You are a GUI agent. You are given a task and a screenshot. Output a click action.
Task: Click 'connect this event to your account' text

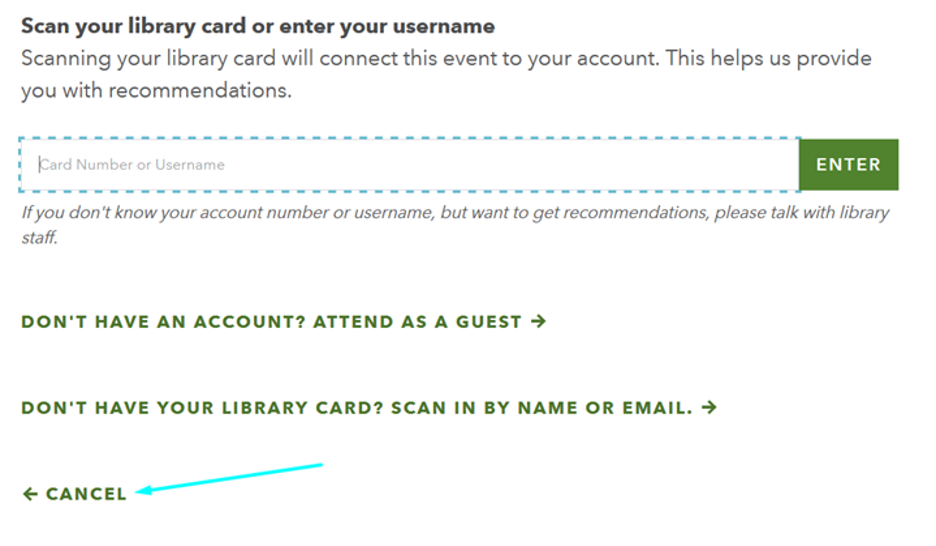(x=488, y=58)
